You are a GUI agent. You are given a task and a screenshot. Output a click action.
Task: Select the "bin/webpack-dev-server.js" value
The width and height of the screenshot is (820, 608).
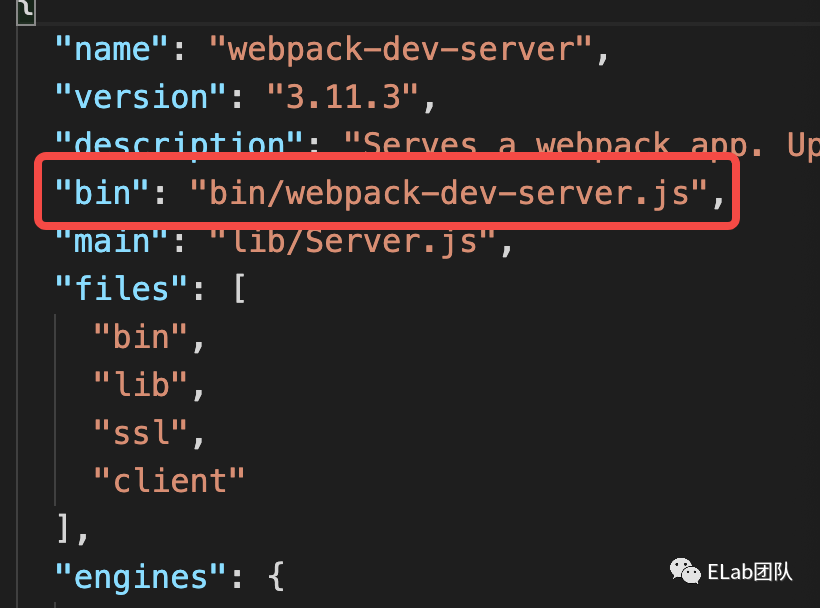(449, 193)
